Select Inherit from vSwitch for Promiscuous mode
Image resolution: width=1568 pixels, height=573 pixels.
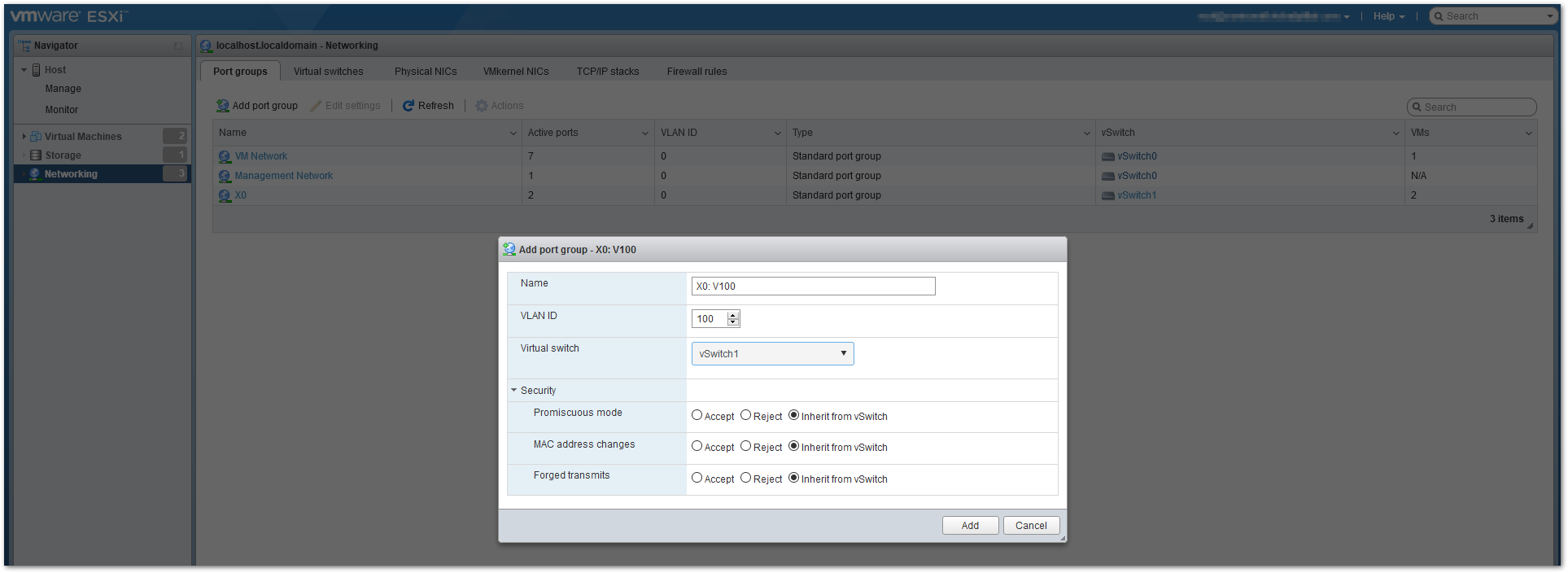793,415
